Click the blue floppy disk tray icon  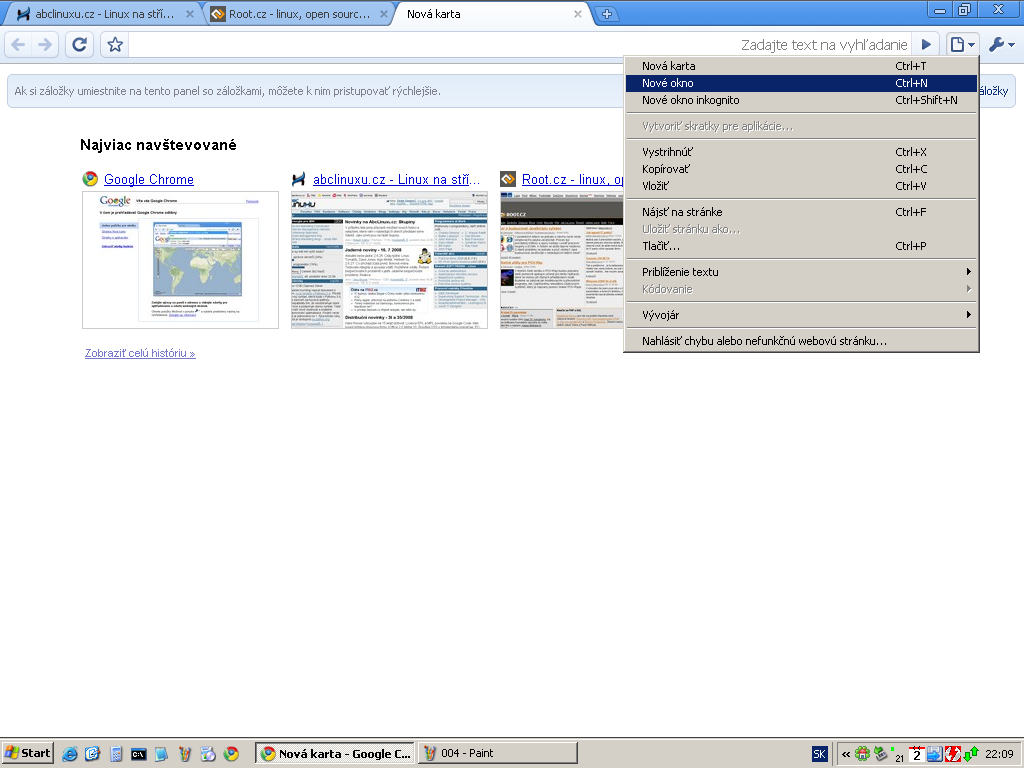pyautogui.click(x=935, y=754)
